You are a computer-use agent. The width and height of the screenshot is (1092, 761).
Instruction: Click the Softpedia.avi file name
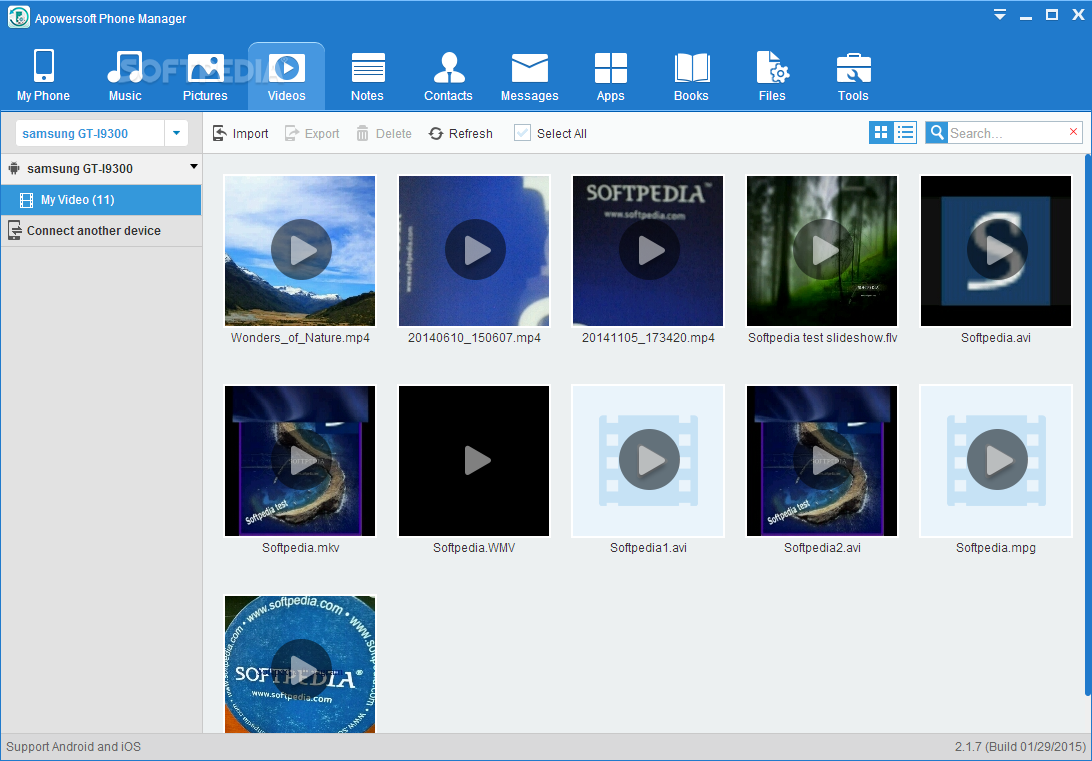tap(996, 338)
